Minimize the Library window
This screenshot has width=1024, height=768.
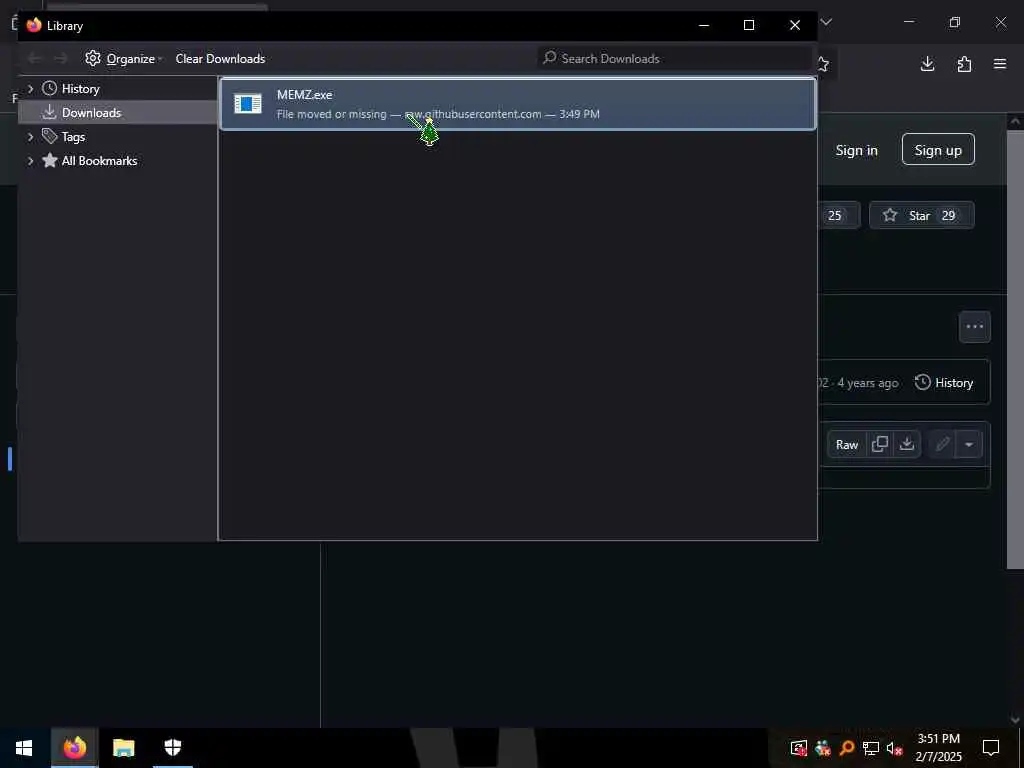[704, 25]
